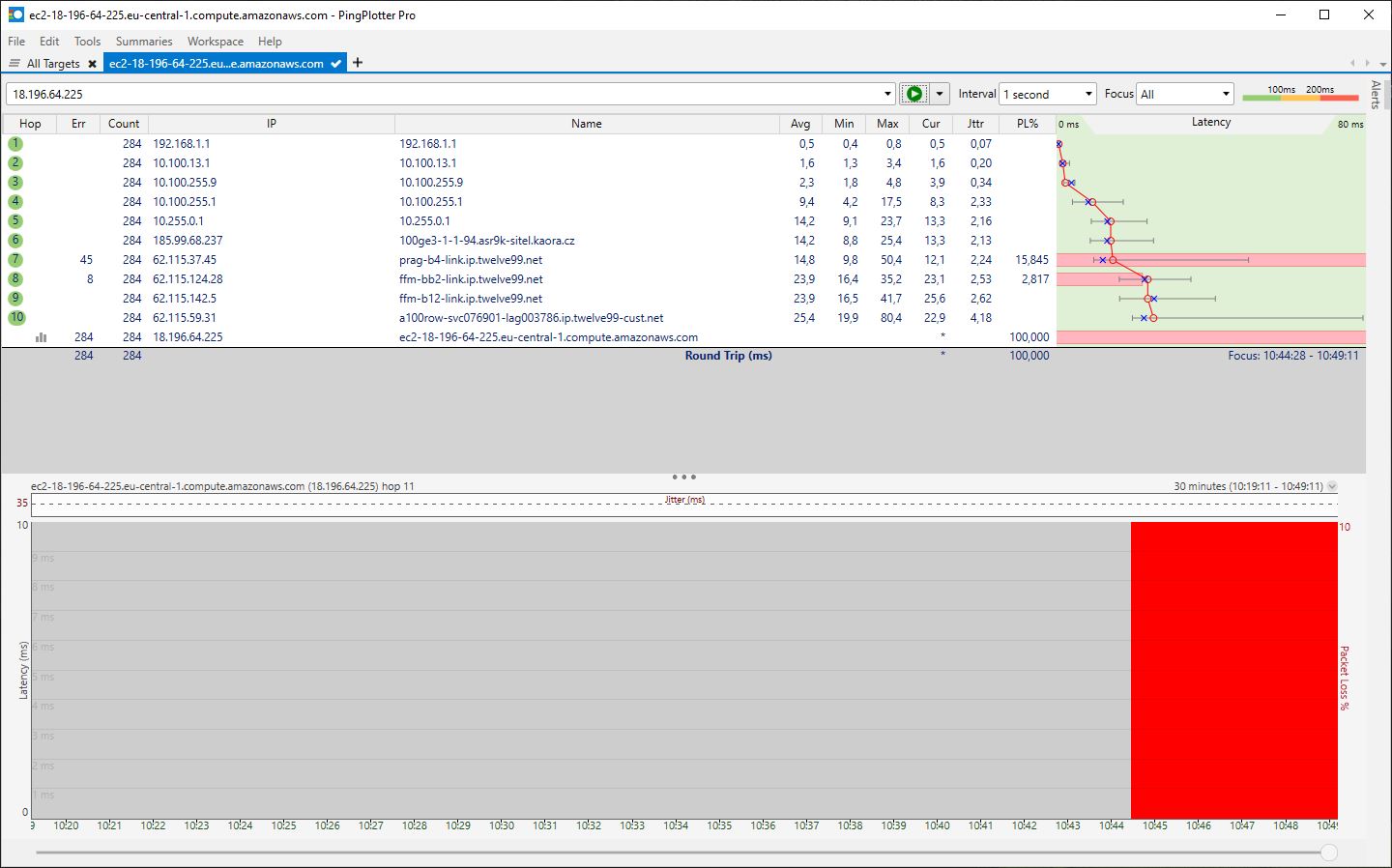This screenshot has width=1392, height=868.
Task: Close the All Targets tab
Action: [x=92, y=64]
